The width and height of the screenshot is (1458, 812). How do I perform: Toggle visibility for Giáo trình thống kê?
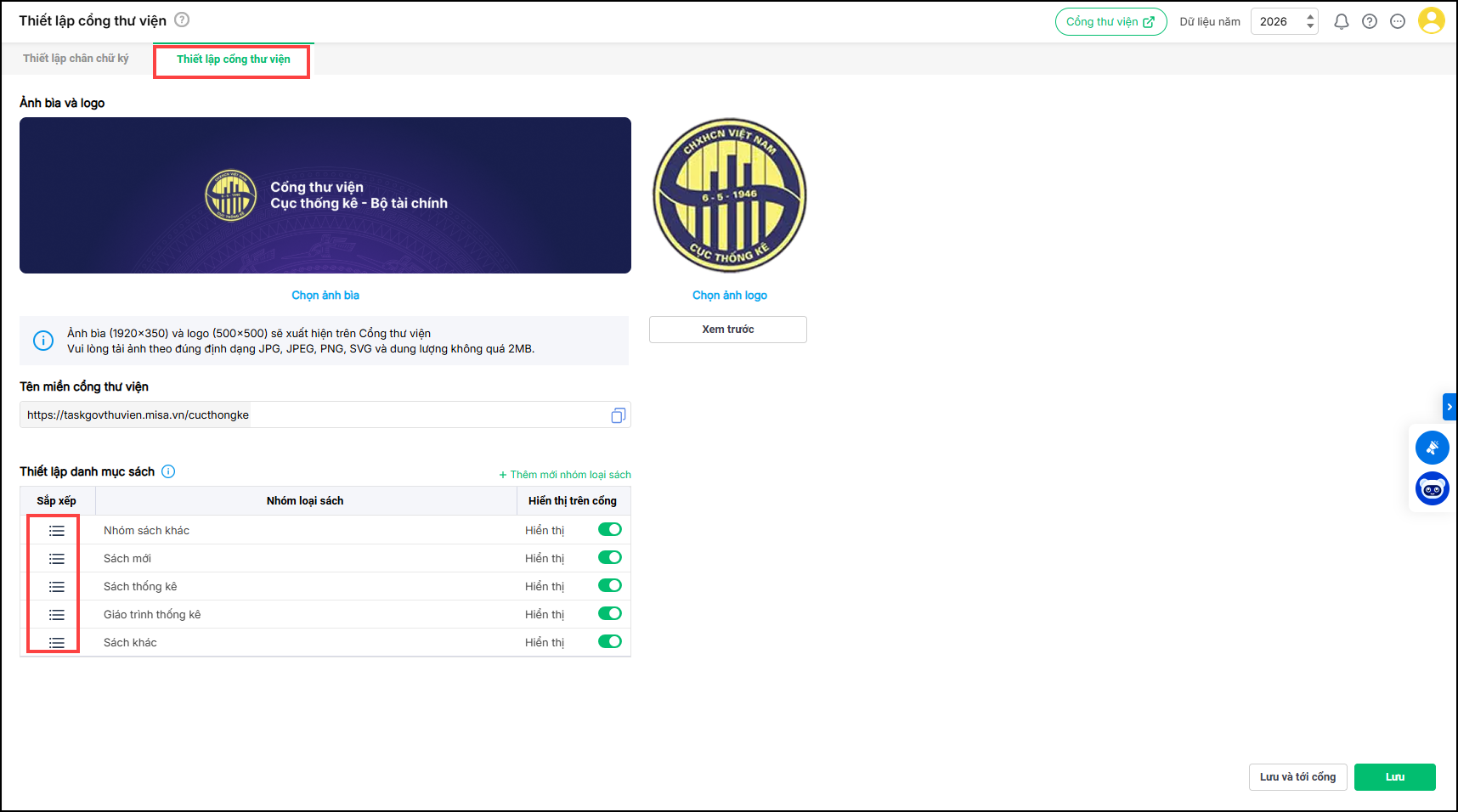click(x=610, y=614)
